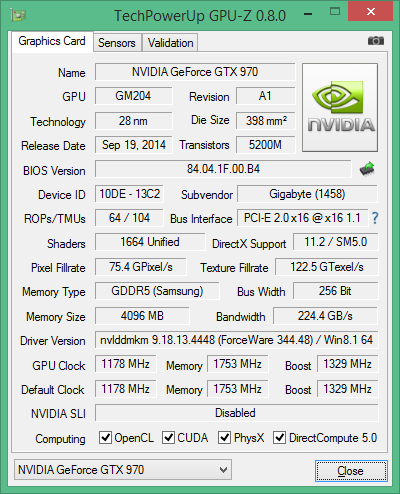Click the Bandwidth field 224.4 GB/s
The image size is (400, 494).
click(325, 316)
